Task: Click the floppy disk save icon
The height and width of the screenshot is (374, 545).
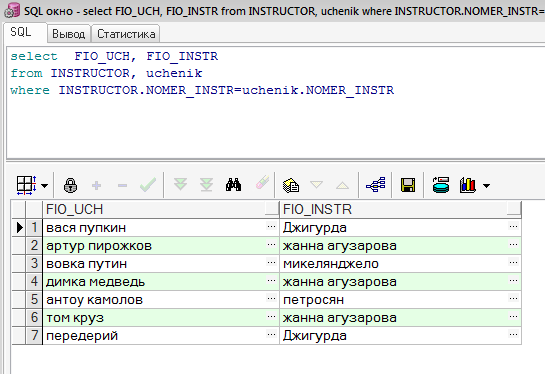Action: 408,185
